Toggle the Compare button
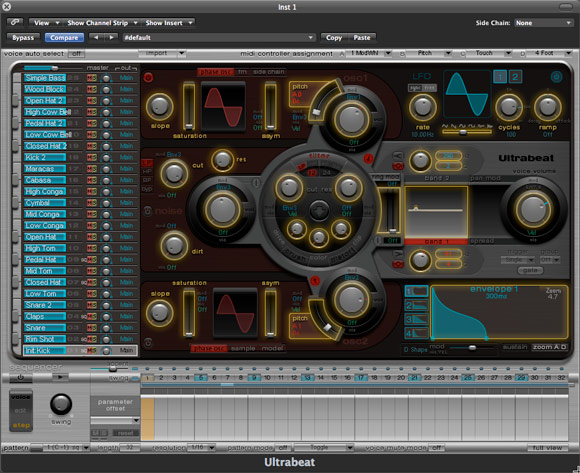The image size is (580, 473). click(64, 37)
